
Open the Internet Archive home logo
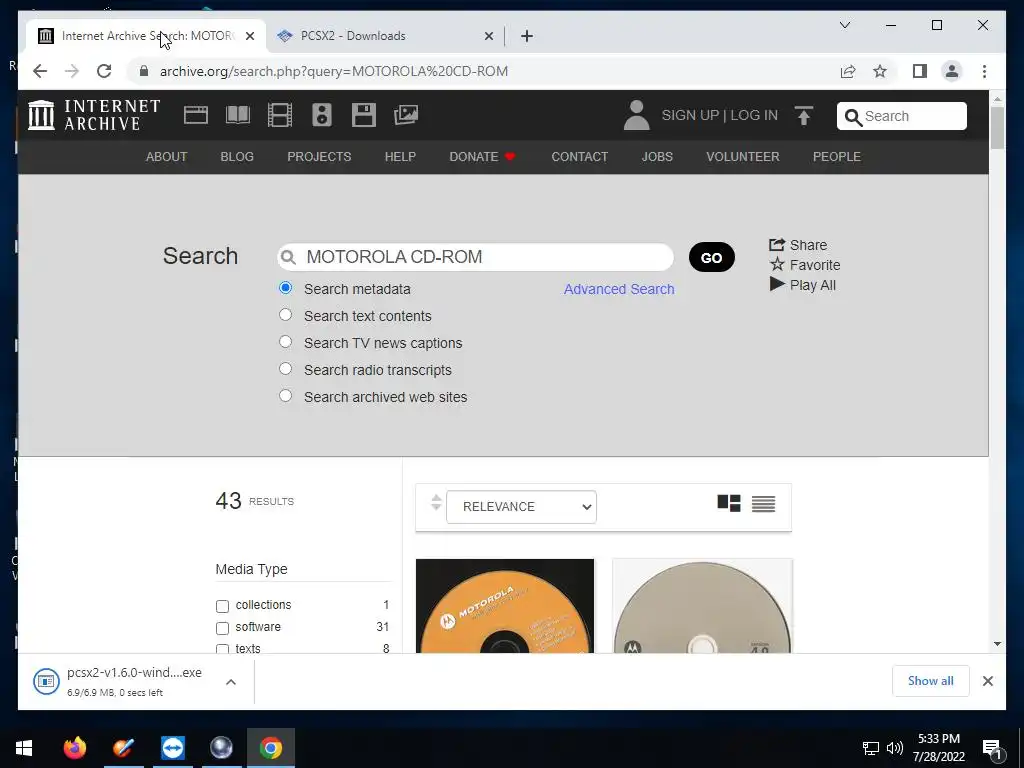tap(94, 115)
